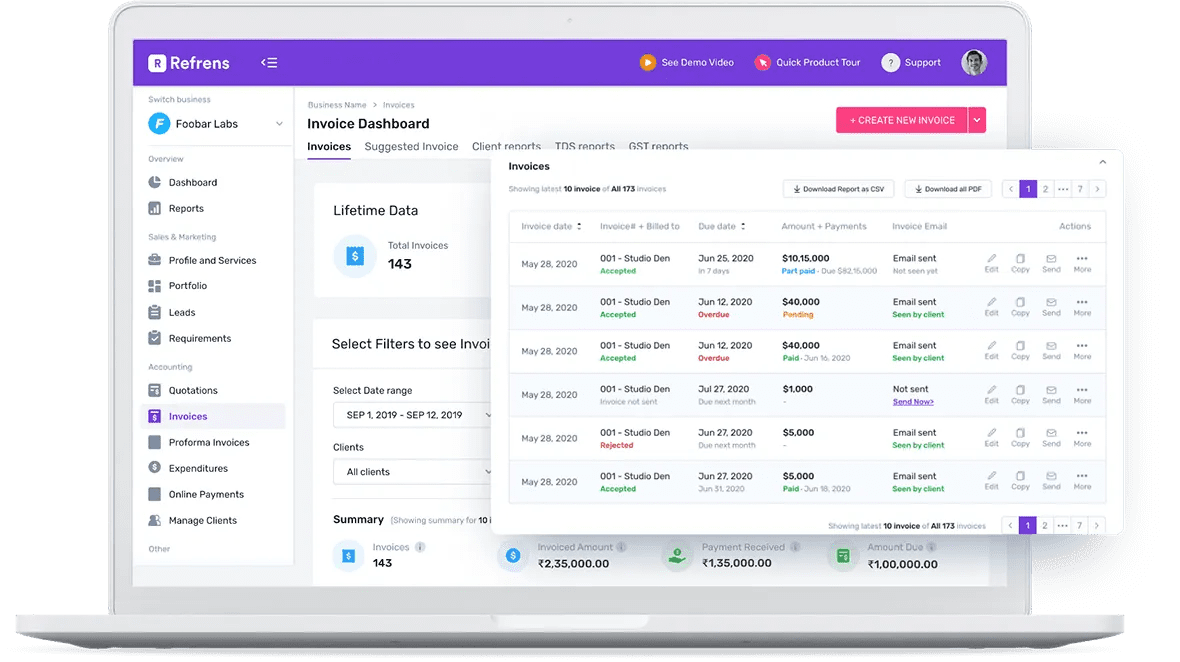
Task: Click the Send Now link
Action: (913, 402)
